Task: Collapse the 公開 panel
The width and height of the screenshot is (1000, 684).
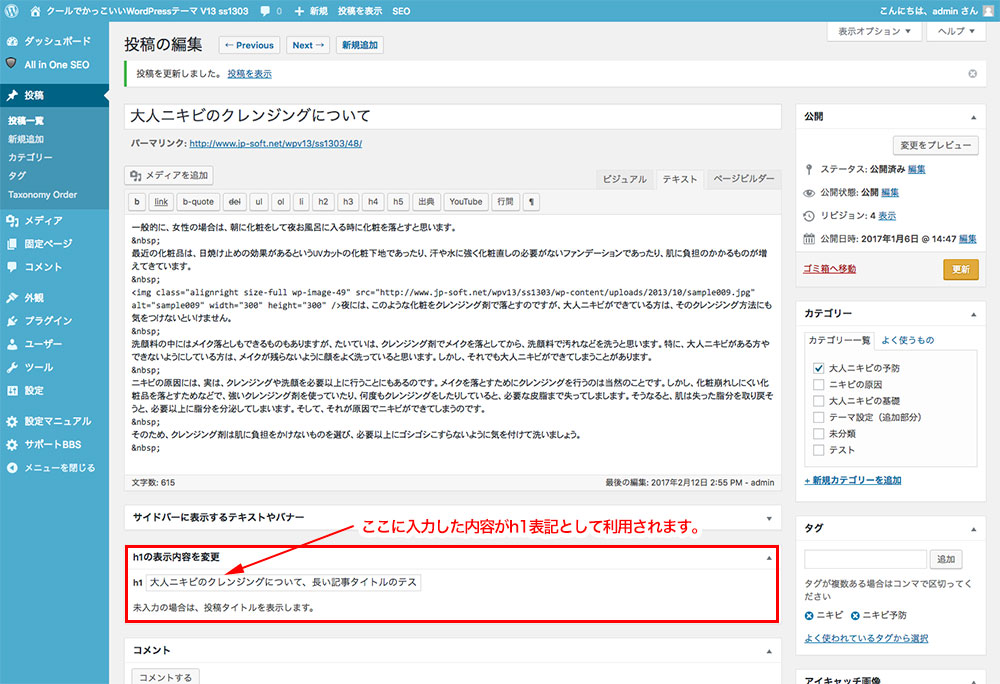Action: pyautogui.click(x=973, y=117)
